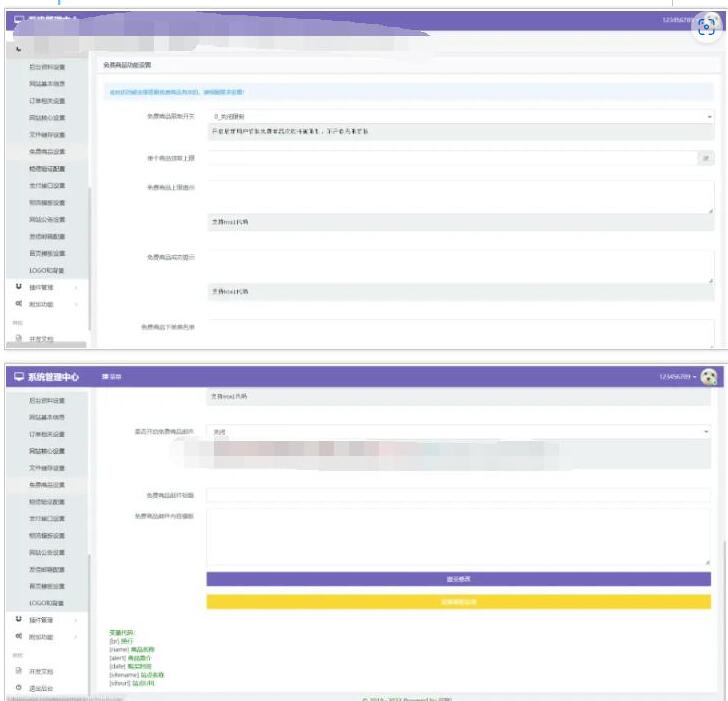Click the yellow button below 提交修改
Viewport: 728px width, 701px height.
click(x=458, y=601)
